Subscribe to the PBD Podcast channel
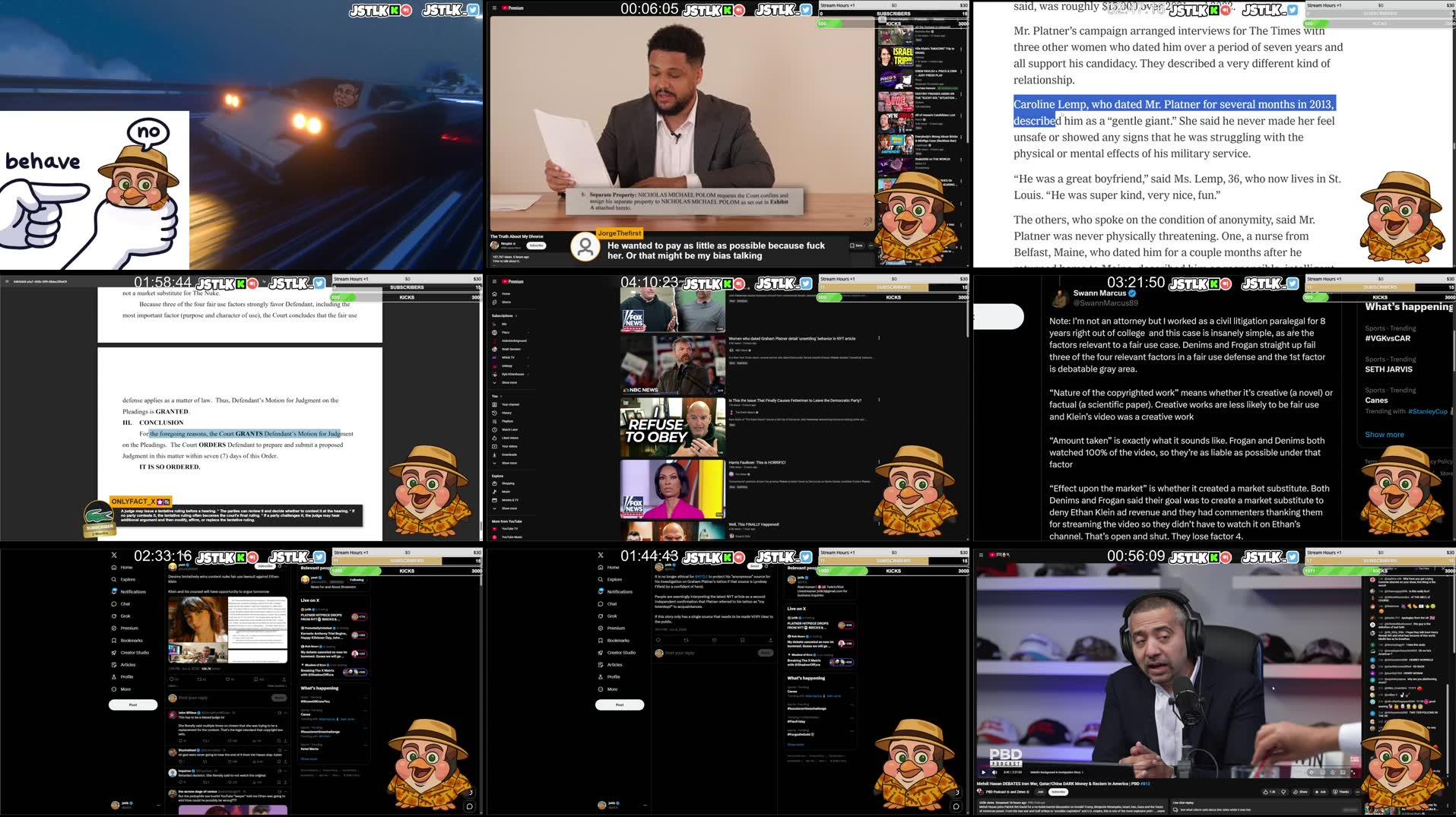This screenshot has height=817, width=1456. pyautogui.click(x=1058, y=792)
